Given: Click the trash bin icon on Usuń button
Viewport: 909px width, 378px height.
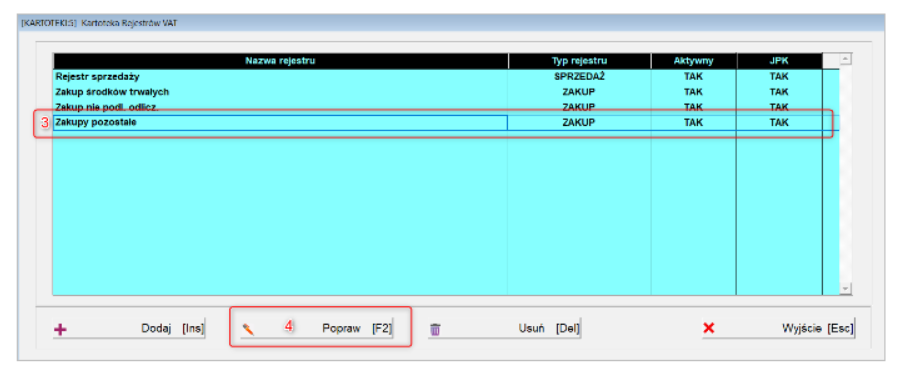Looking at the screenshot, I should click(x=435, y=329).
